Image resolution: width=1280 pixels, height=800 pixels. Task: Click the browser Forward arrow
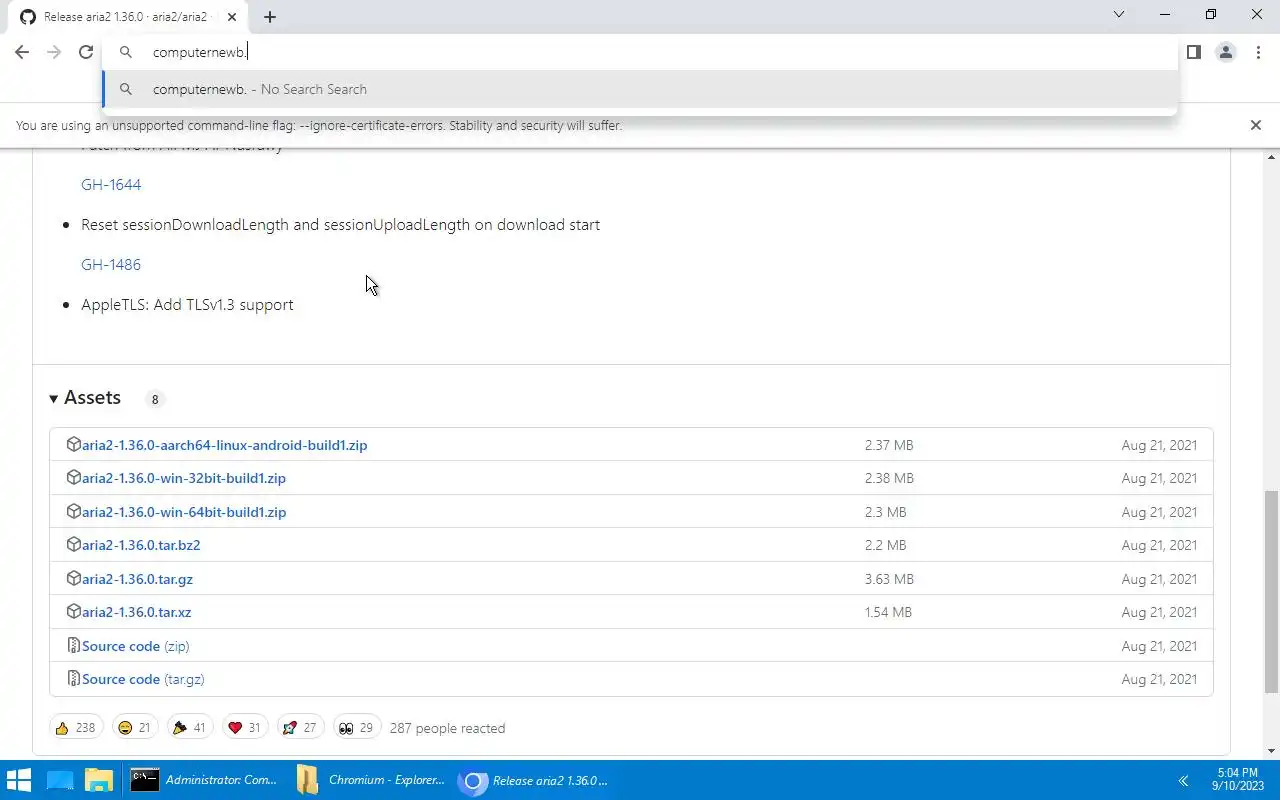pos(54,52)
